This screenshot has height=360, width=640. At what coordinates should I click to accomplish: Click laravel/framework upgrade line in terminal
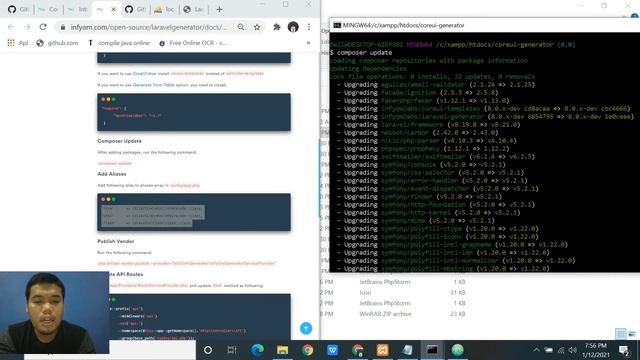pyautogui.click(x=428, y=124)
